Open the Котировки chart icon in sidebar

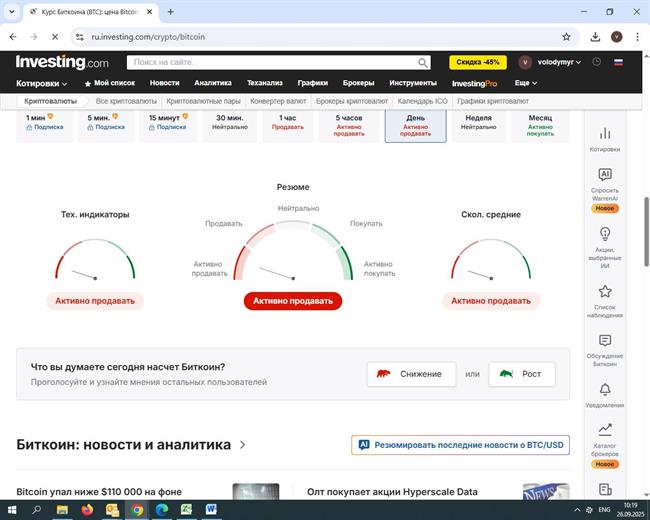[x=604, y=133]
